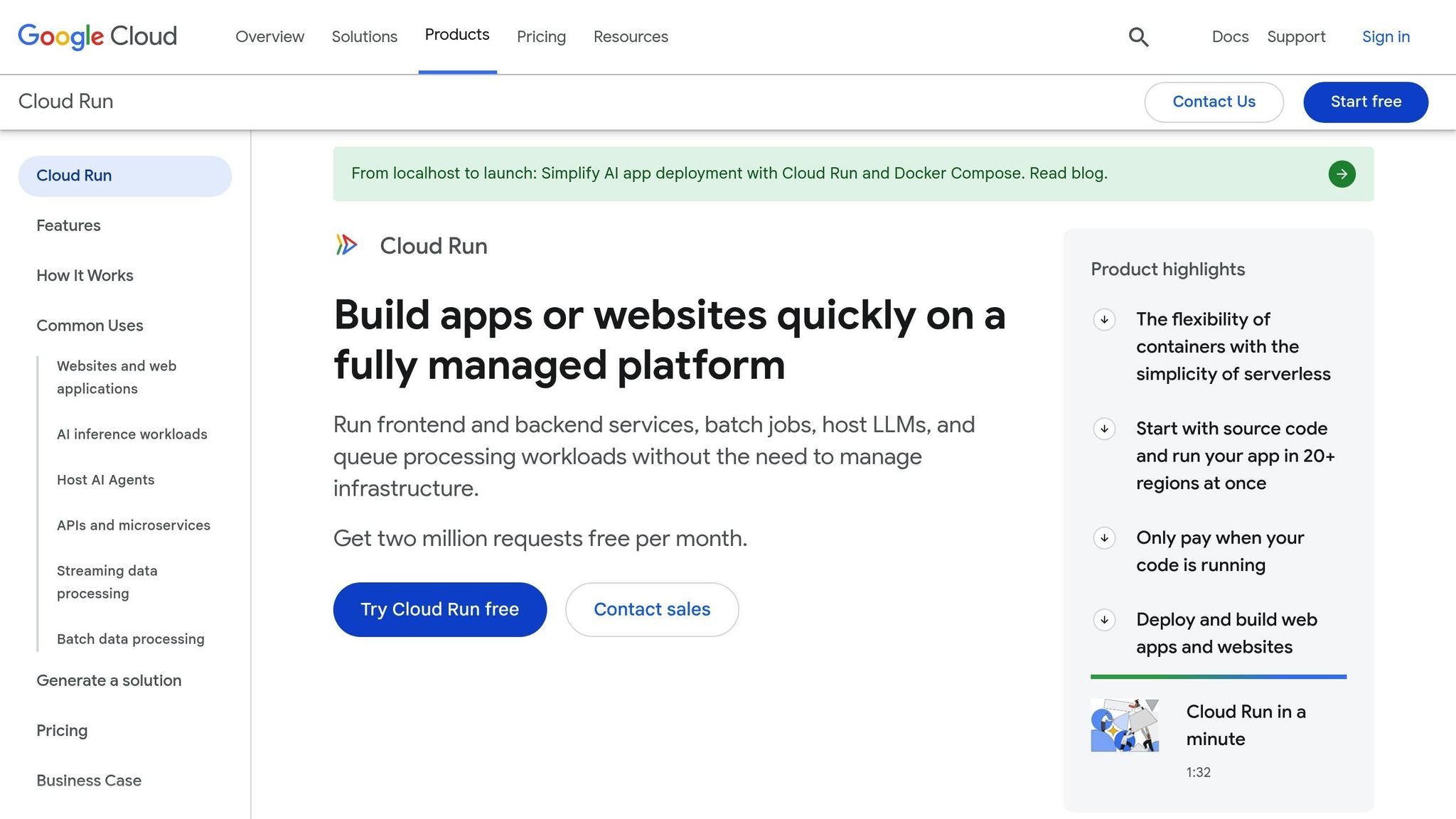
Task: Click the Cloud Run title in the sub-header
Action: click(x=65, y=101)
